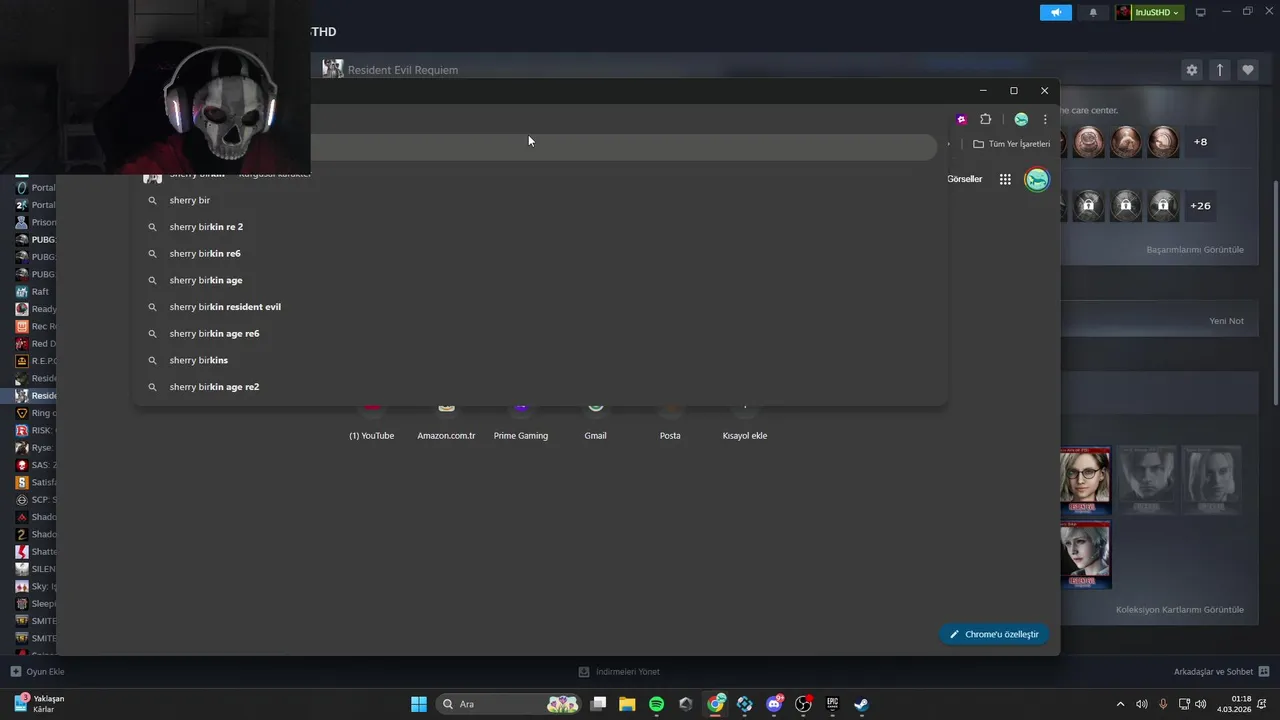1280x720 pixels.
Task: Choose suggestion 'sherry bir'
Action: 540,200
